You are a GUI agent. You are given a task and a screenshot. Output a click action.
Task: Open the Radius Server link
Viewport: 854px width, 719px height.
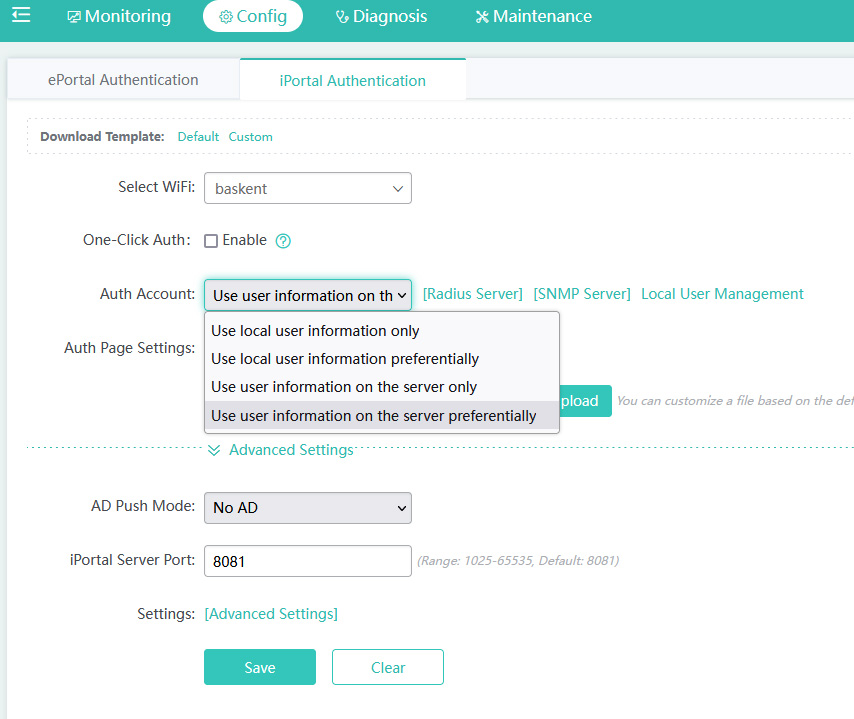pos(472,294)
